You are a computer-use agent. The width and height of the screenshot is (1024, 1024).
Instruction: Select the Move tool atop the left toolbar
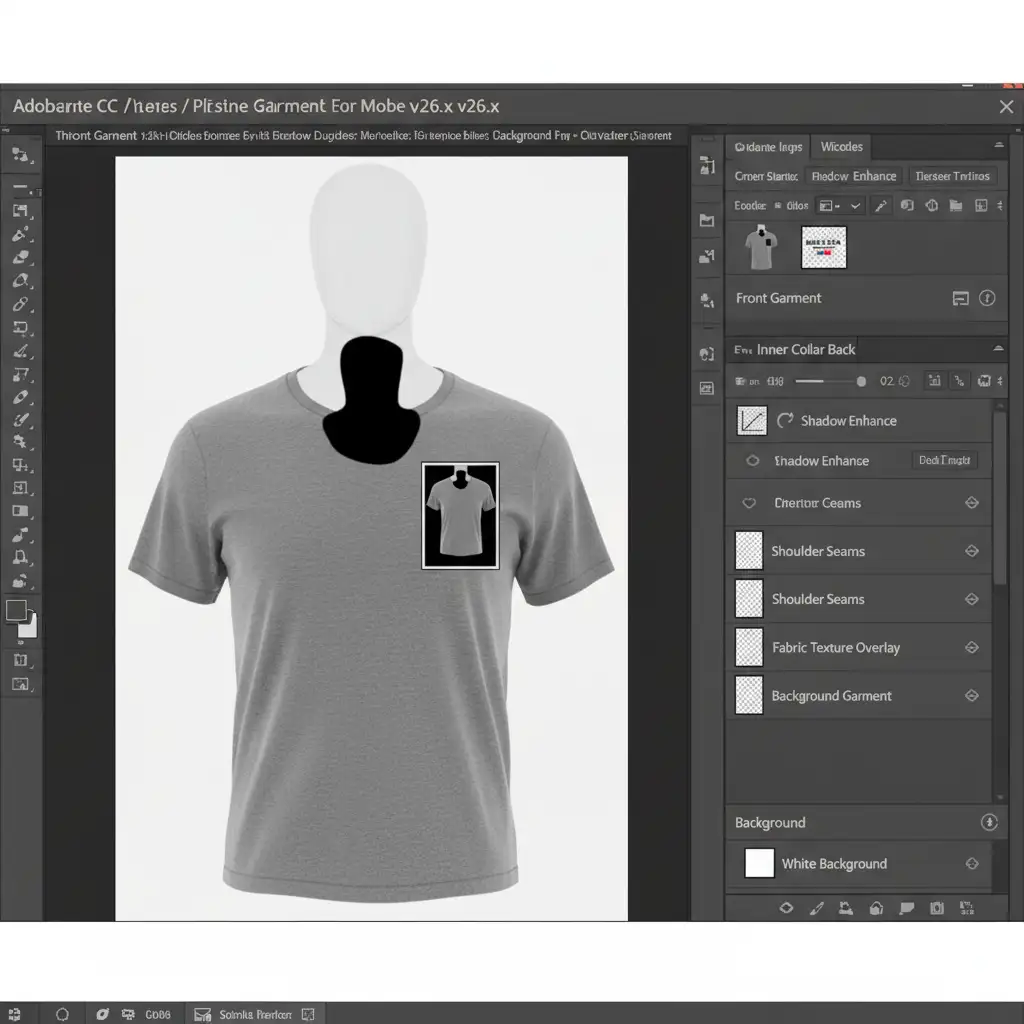coord(21,155)
